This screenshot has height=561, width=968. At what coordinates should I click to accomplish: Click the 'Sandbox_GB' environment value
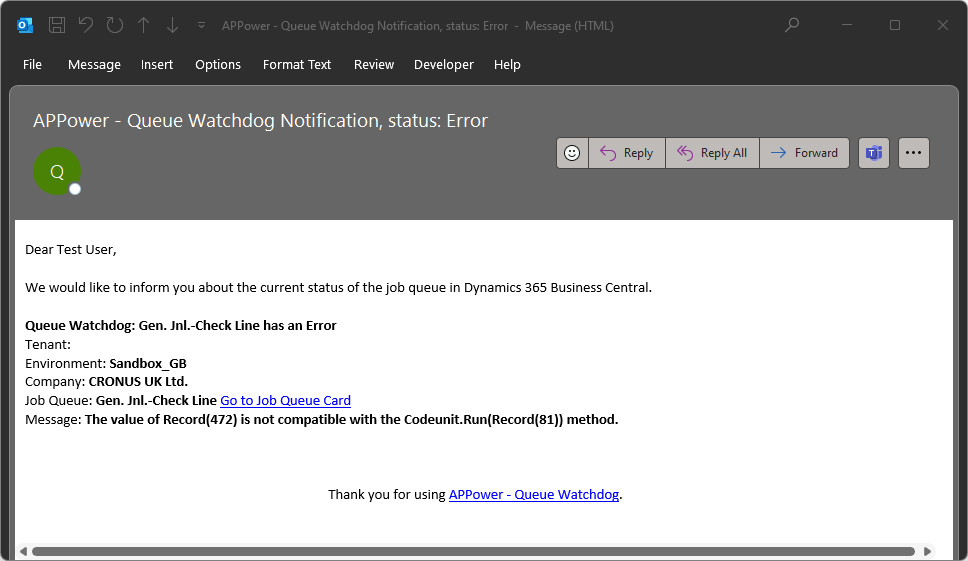click(x=148, y=364)
